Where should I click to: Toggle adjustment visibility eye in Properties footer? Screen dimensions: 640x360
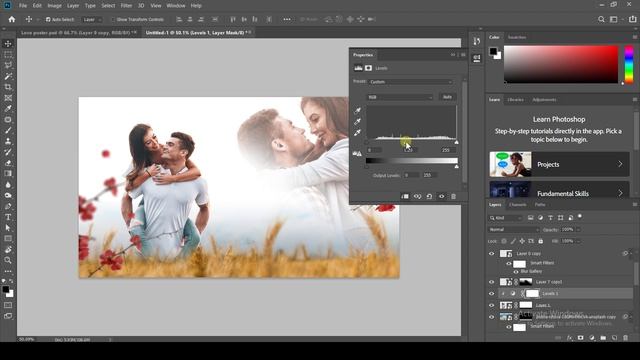pos(442,196)
